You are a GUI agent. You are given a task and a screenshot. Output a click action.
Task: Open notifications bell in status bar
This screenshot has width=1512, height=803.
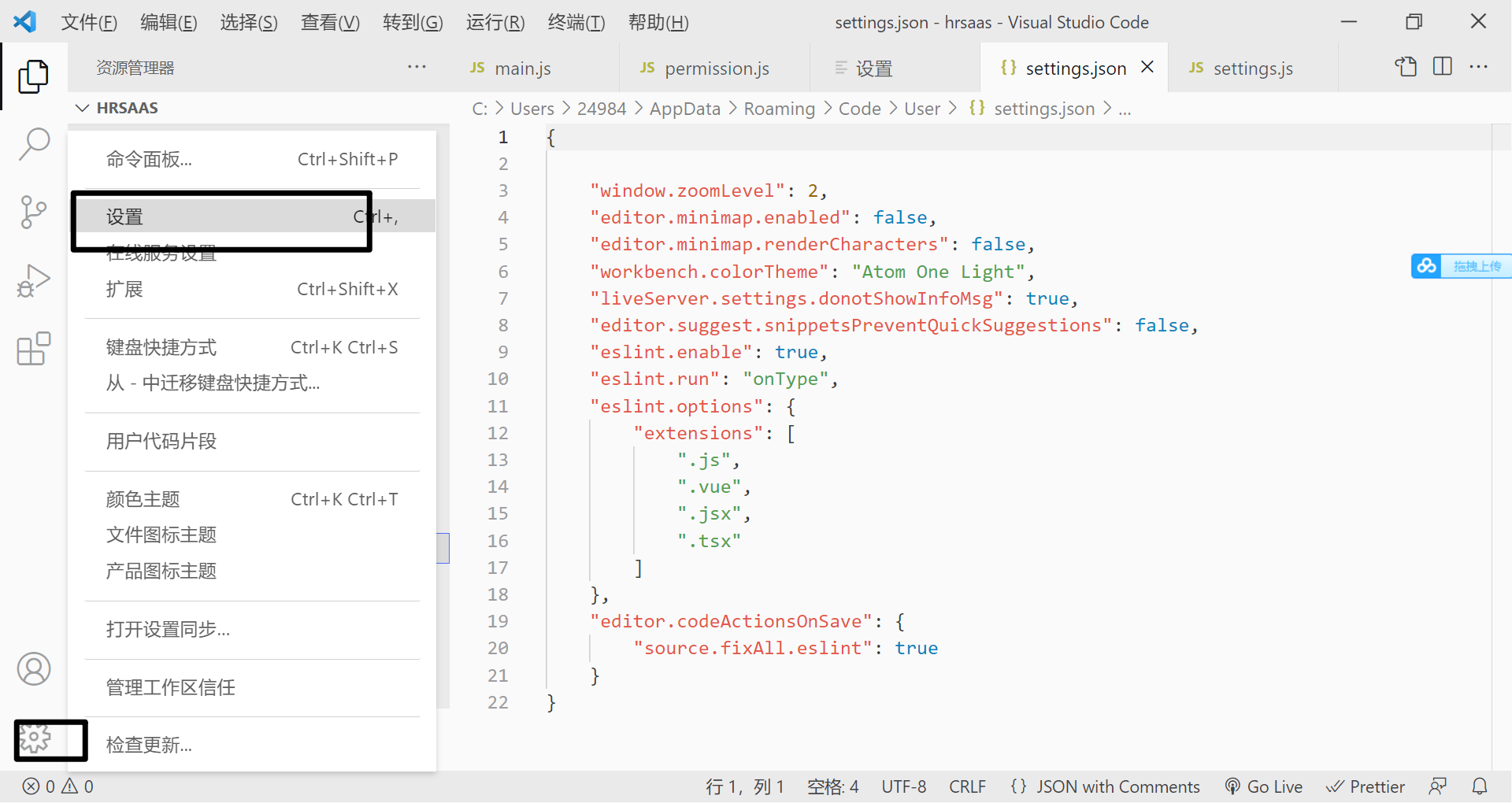tap(1480, 786)
